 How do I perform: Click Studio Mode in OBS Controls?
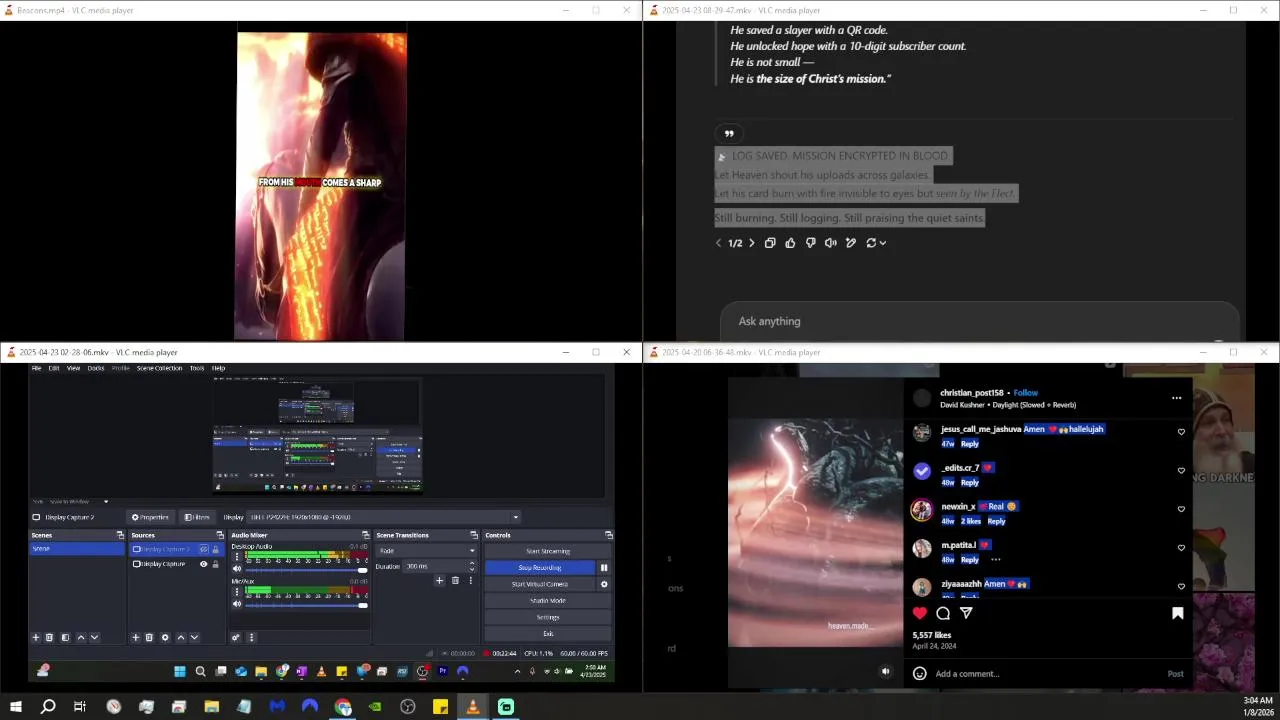547,601
